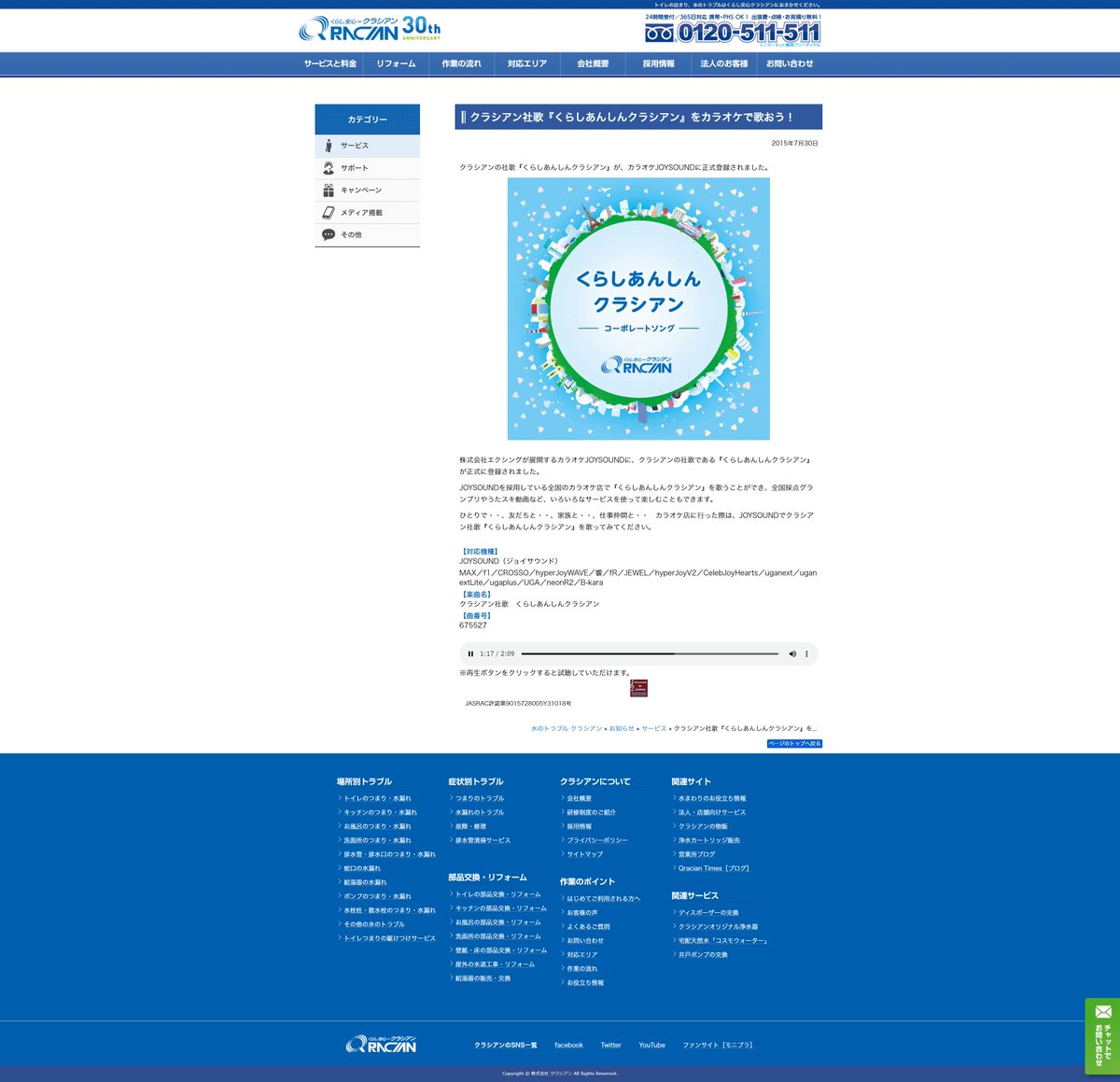Open the 作業の流れ navigation menu

tap(461, 63)
